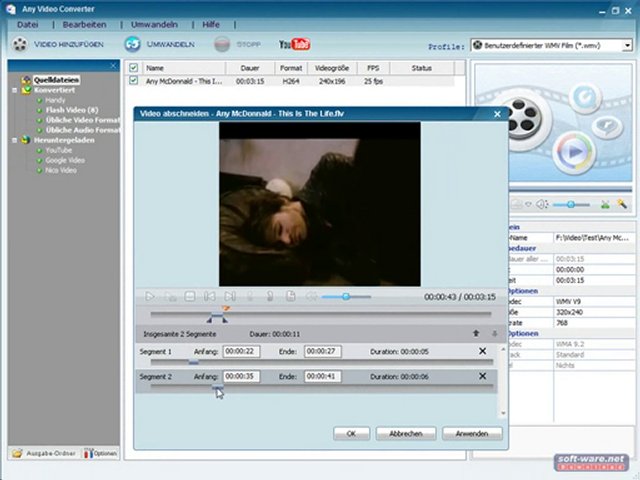This screenshot has height=480, width=640.
Task: Adjust the volume slider in trim dialog
Action: [347, 296]
